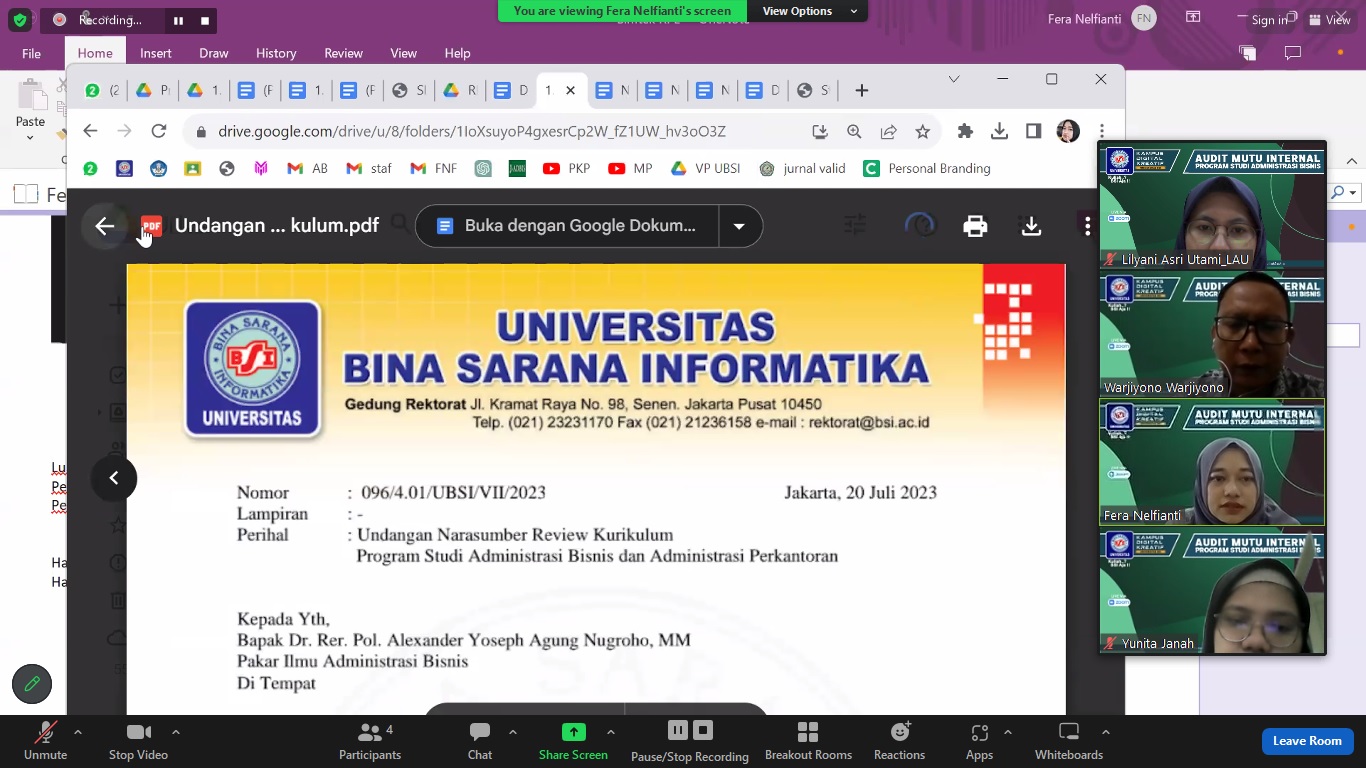
Task: Open a new Chrome tab
Action: pyautogui.click(x=862, y=90)
